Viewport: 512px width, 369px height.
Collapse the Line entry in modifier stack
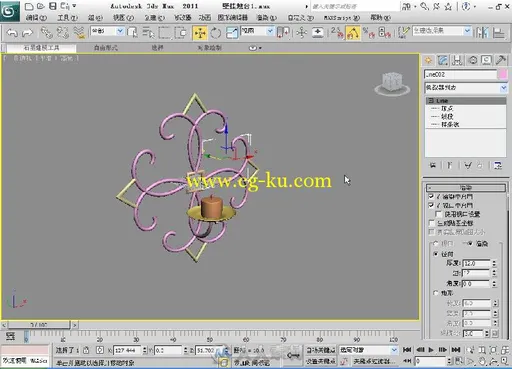click(431, 100)
